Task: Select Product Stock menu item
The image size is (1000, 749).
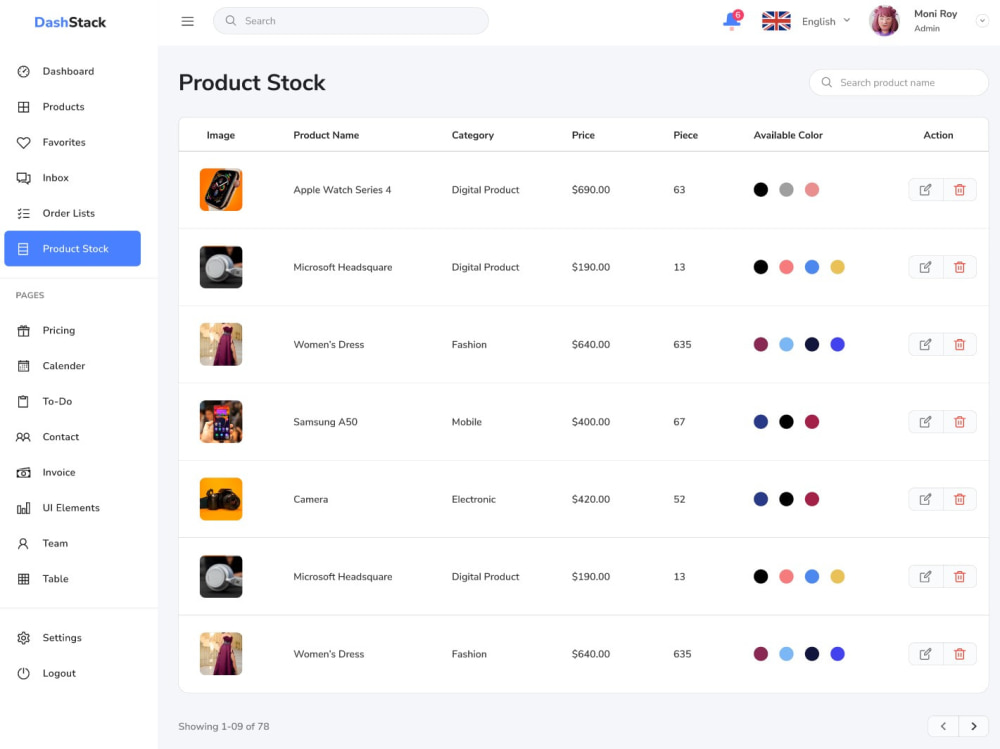Action: point(73,248)
